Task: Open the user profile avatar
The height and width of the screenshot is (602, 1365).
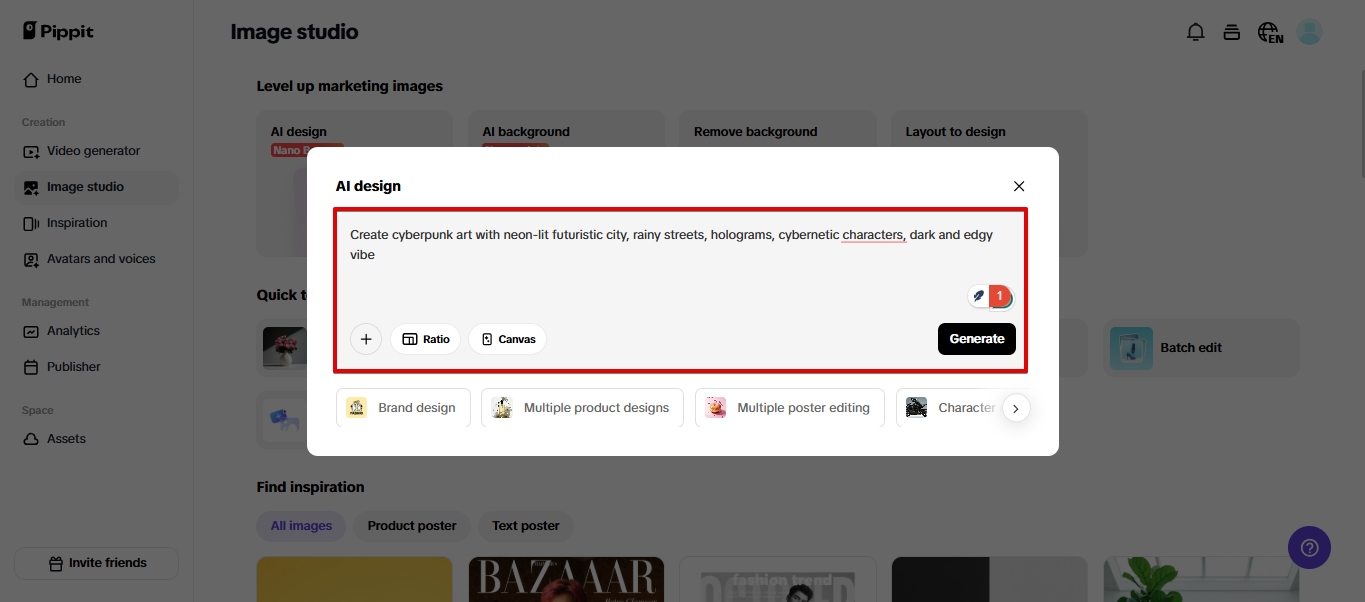Action: [x=1309, y=32]
